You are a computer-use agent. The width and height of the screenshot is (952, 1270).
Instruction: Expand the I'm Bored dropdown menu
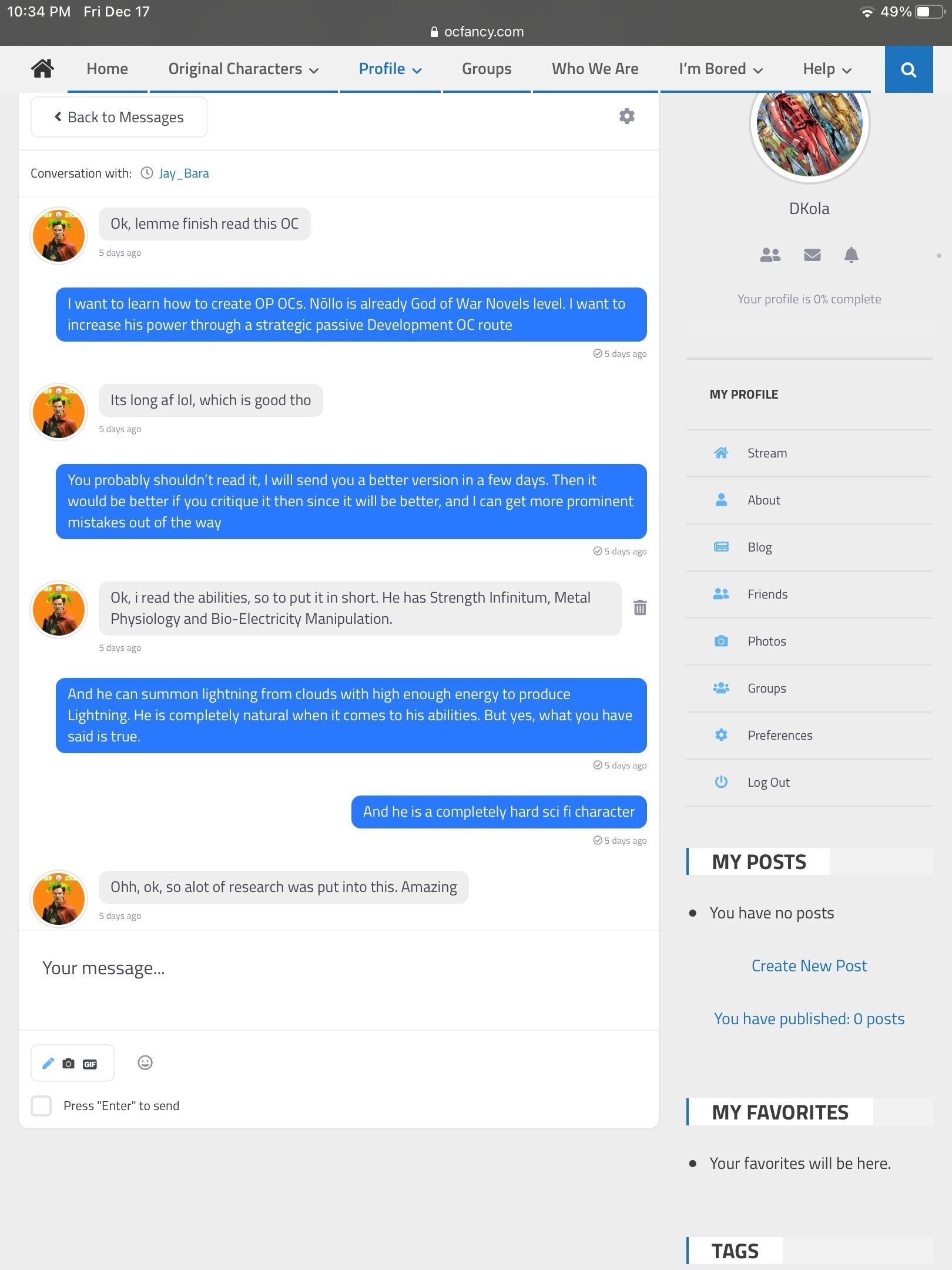(x=720, y=69)
